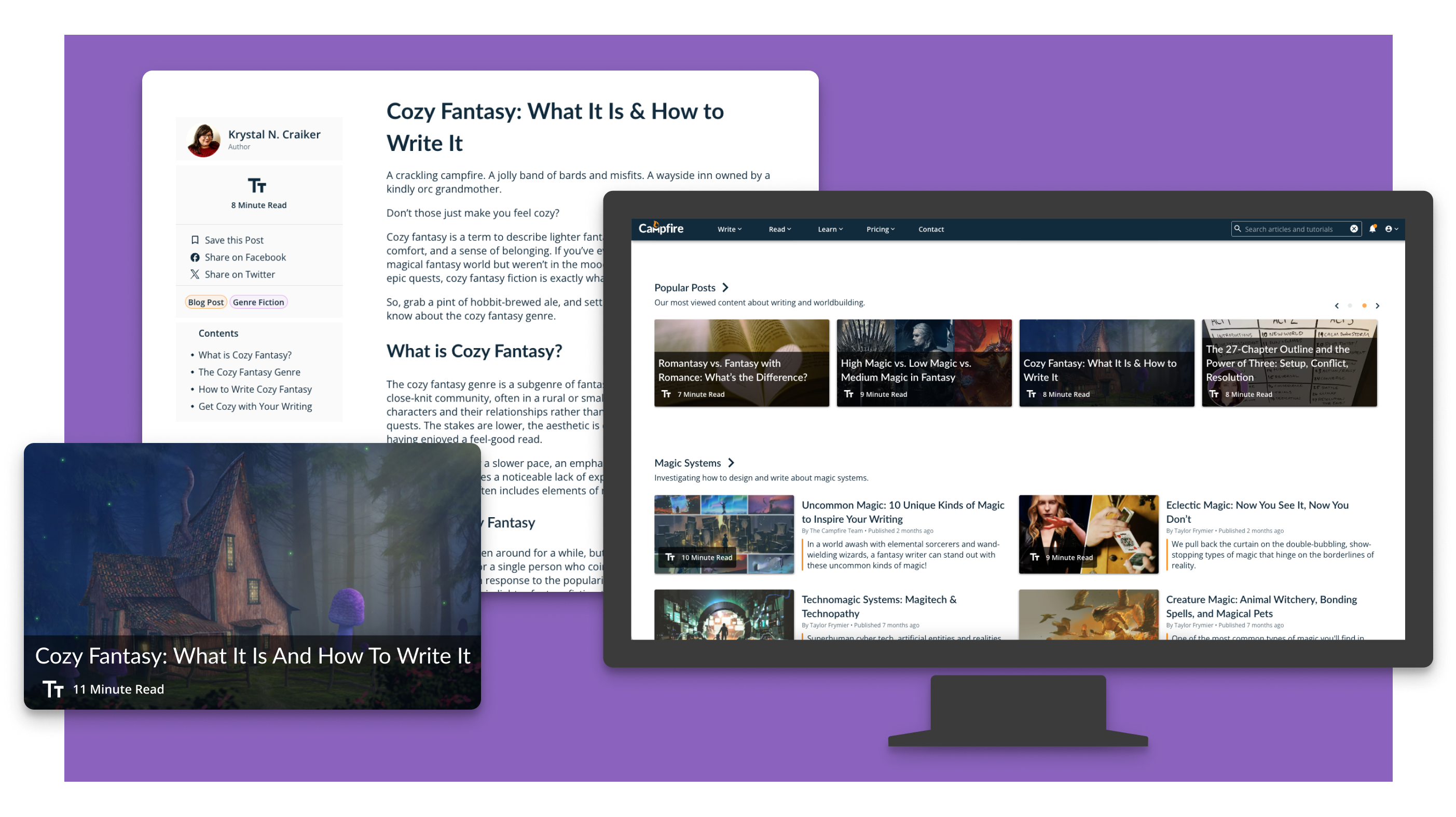The width and height of the screenshot is (1456, 817).
Task: Click Genre Fiction tag button on post
Action: pos(258,302)
